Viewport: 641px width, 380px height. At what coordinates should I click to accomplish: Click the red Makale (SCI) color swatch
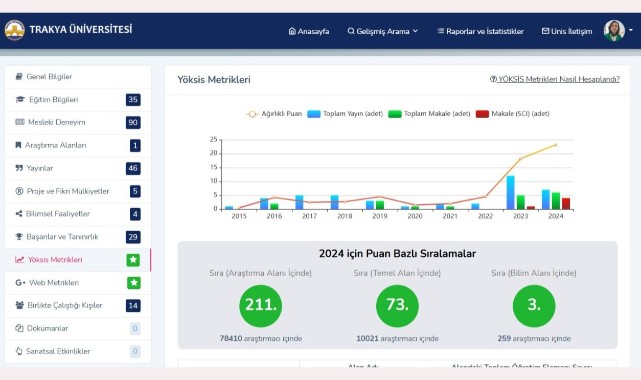click(482, 114)
